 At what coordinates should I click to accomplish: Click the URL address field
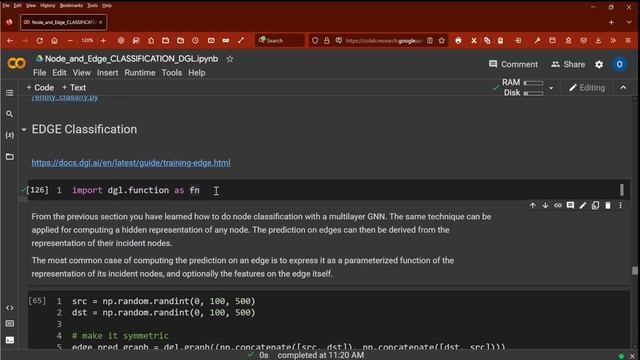383,40
